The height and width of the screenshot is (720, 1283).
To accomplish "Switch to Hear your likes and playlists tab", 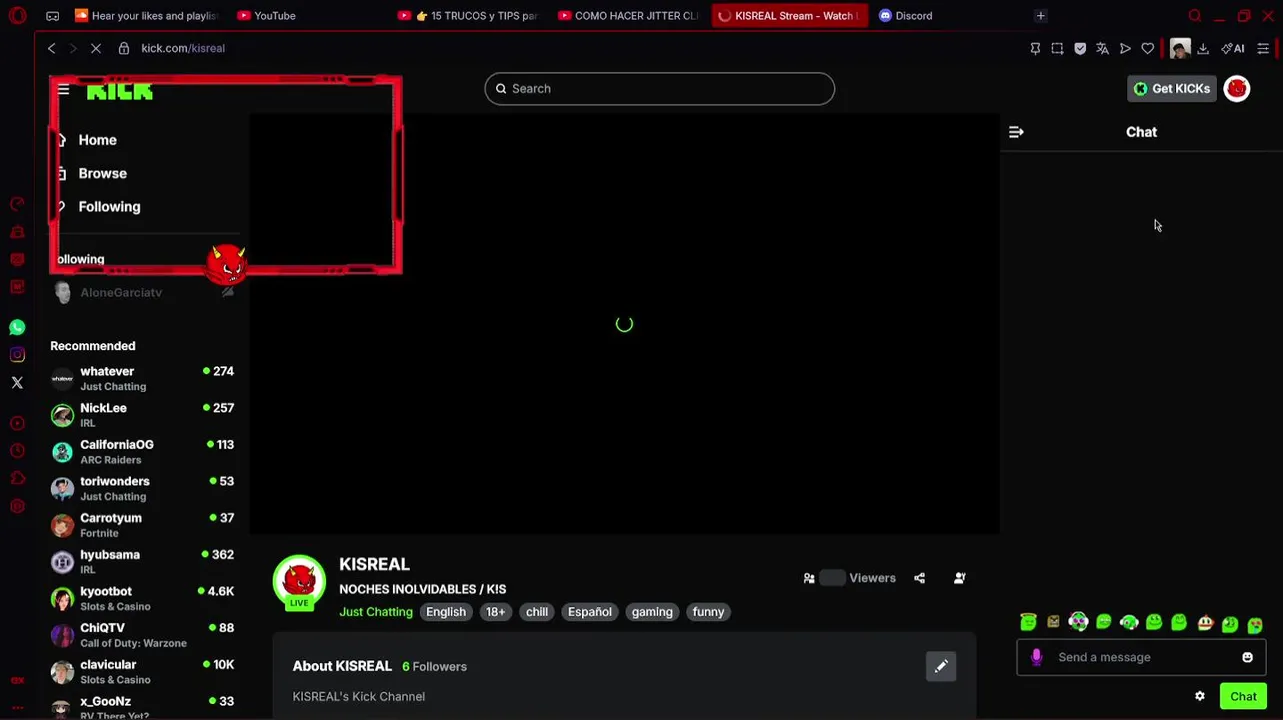I will [147, 16].
